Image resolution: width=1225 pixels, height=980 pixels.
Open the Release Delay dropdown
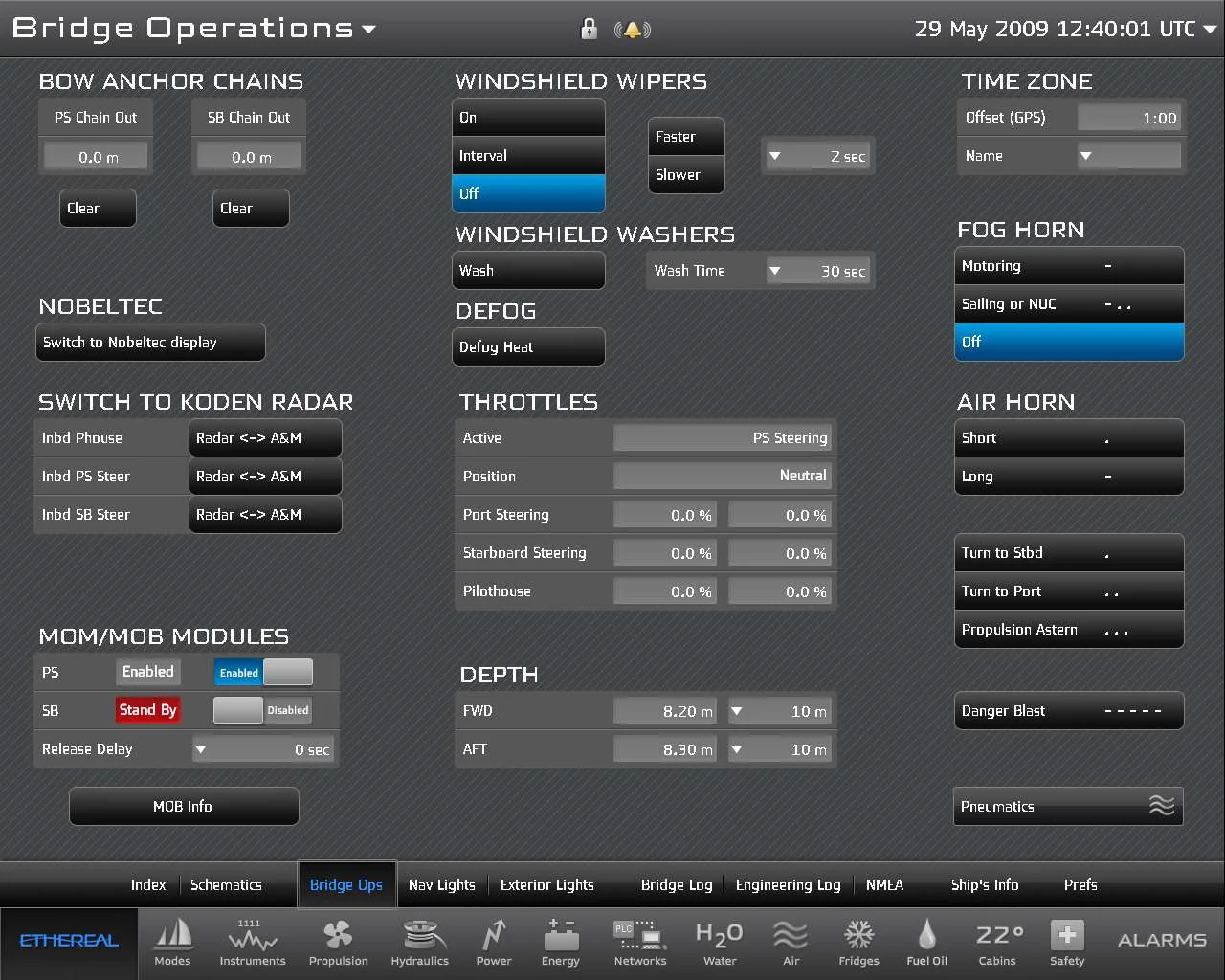(201, 749)
